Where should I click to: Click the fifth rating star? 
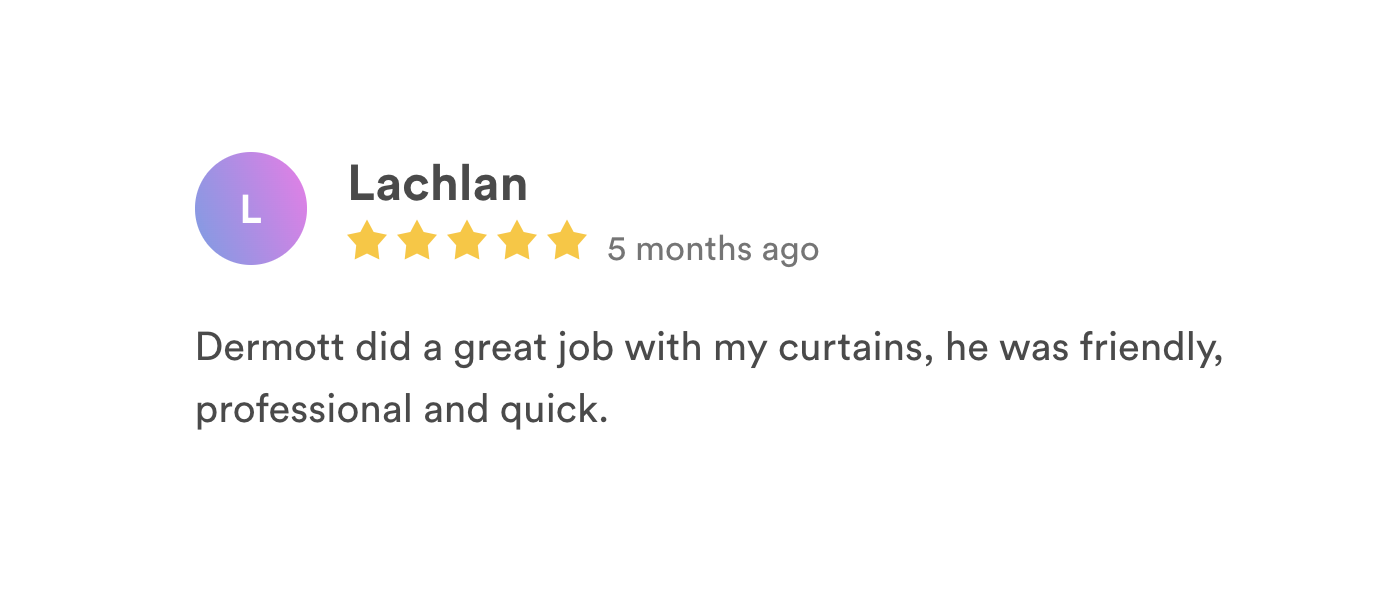tap(567, 241)
